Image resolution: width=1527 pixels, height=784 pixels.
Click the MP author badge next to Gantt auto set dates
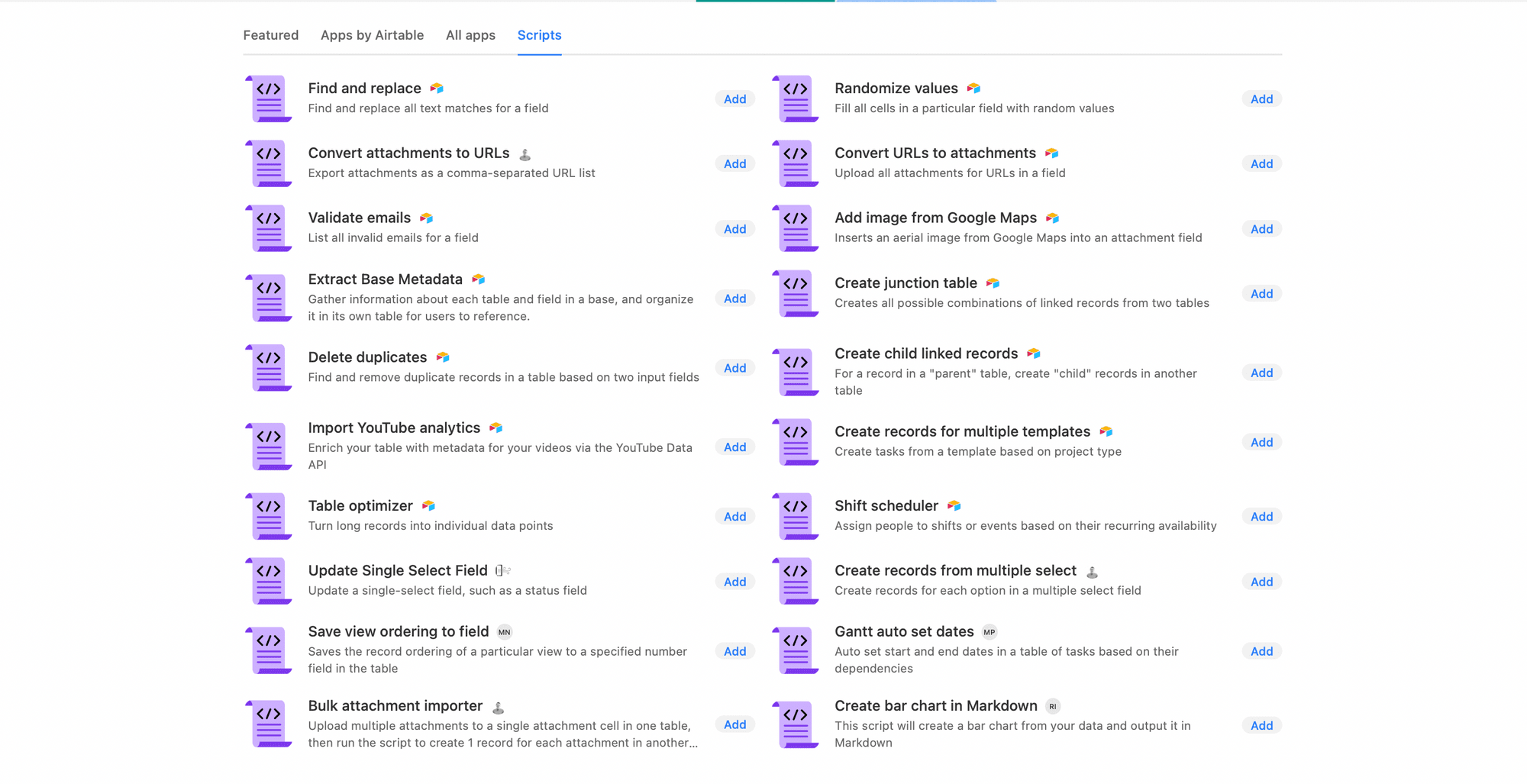[x=989, y=632]
